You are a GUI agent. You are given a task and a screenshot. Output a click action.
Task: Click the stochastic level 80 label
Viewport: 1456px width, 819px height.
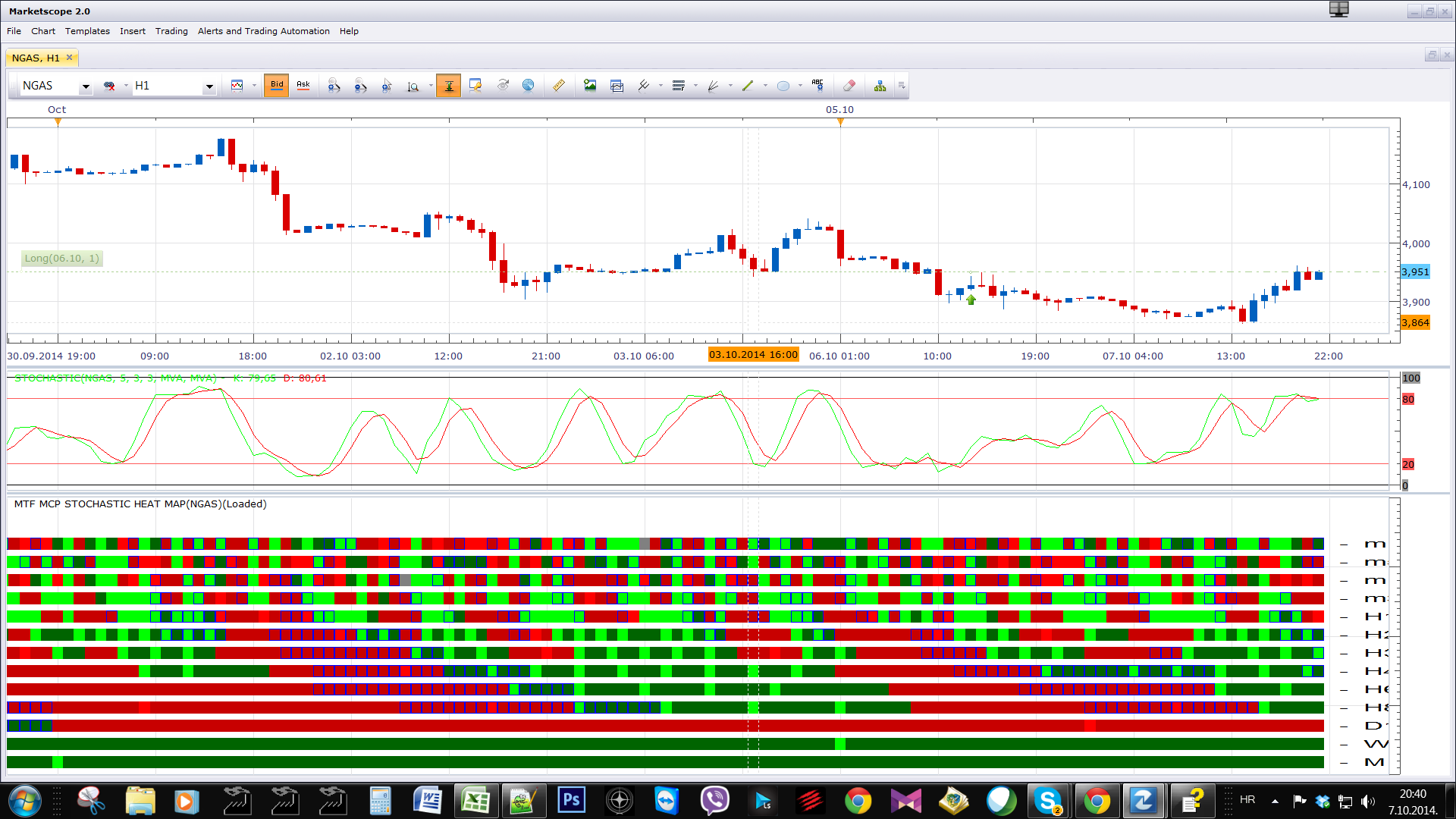point(1408,399)
